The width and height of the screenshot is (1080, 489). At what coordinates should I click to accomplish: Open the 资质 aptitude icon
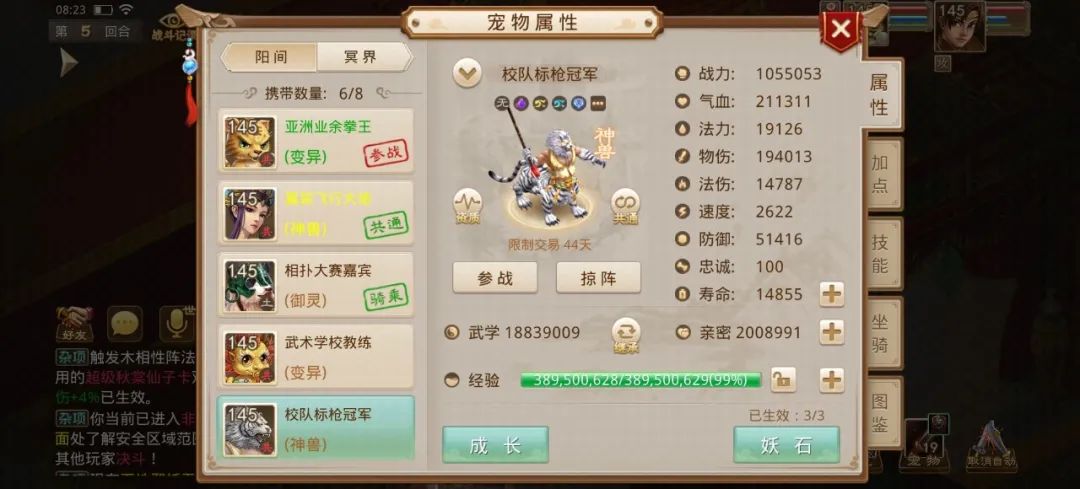point(467,207)
